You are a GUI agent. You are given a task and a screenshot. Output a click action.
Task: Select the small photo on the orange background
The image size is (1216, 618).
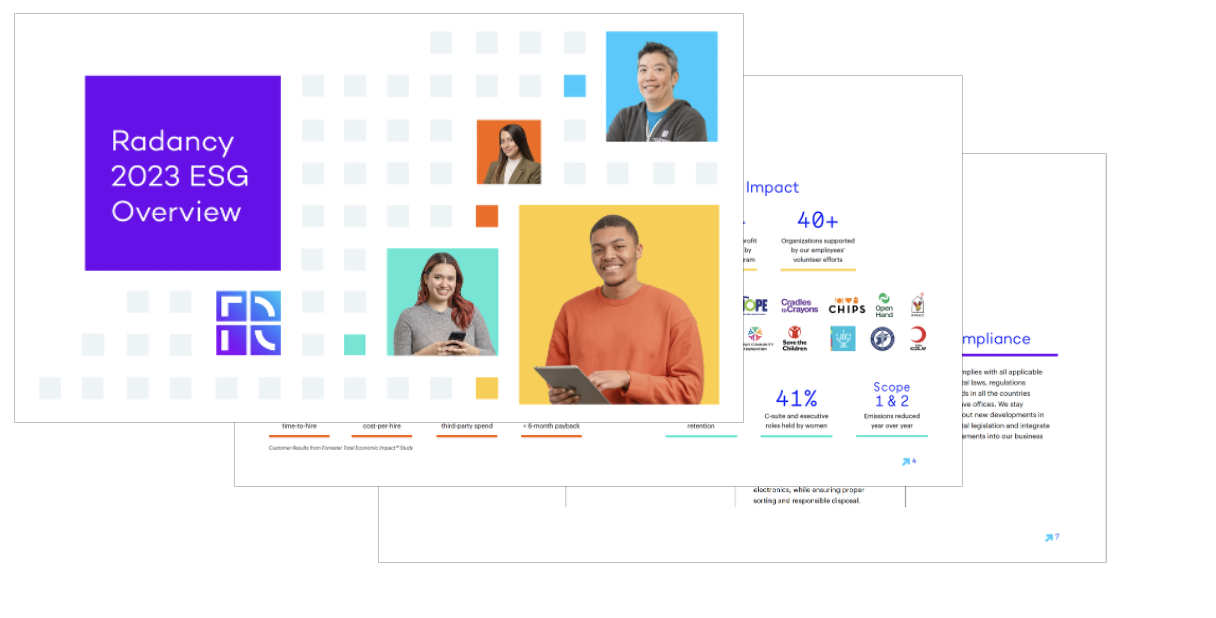509,152
